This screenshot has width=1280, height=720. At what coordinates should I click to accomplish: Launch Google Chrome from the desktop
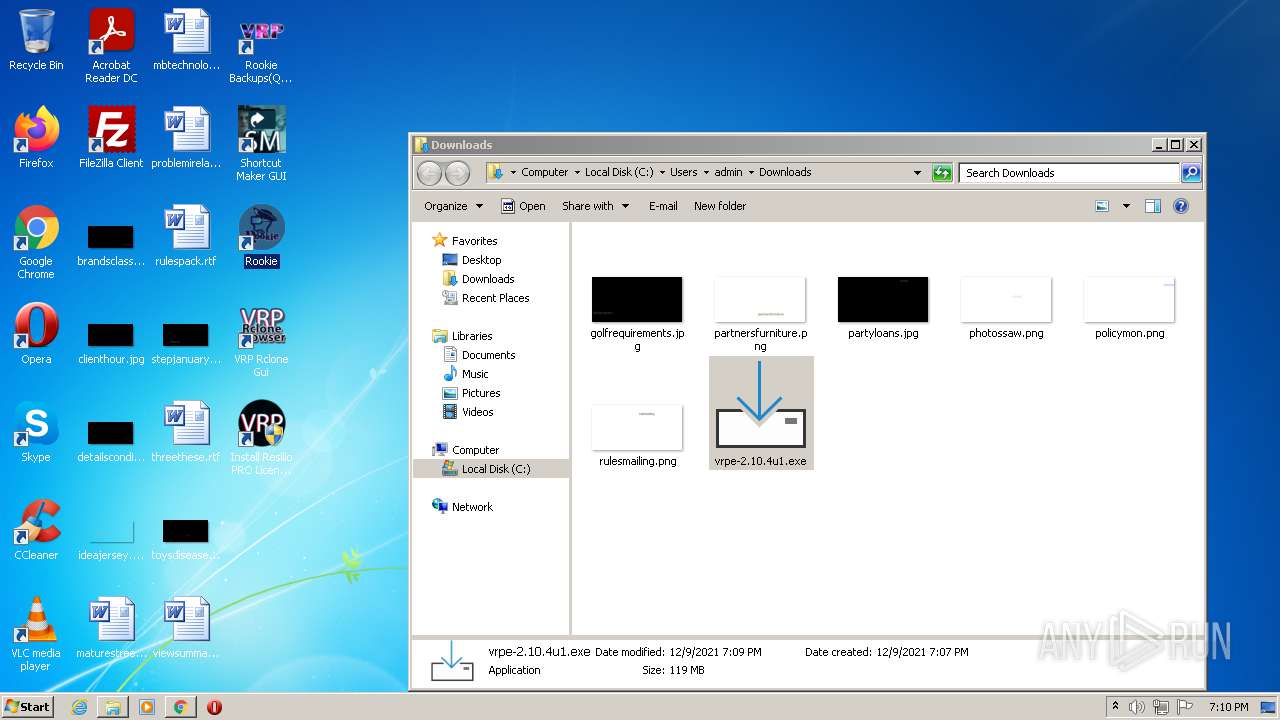click(36, 242)
